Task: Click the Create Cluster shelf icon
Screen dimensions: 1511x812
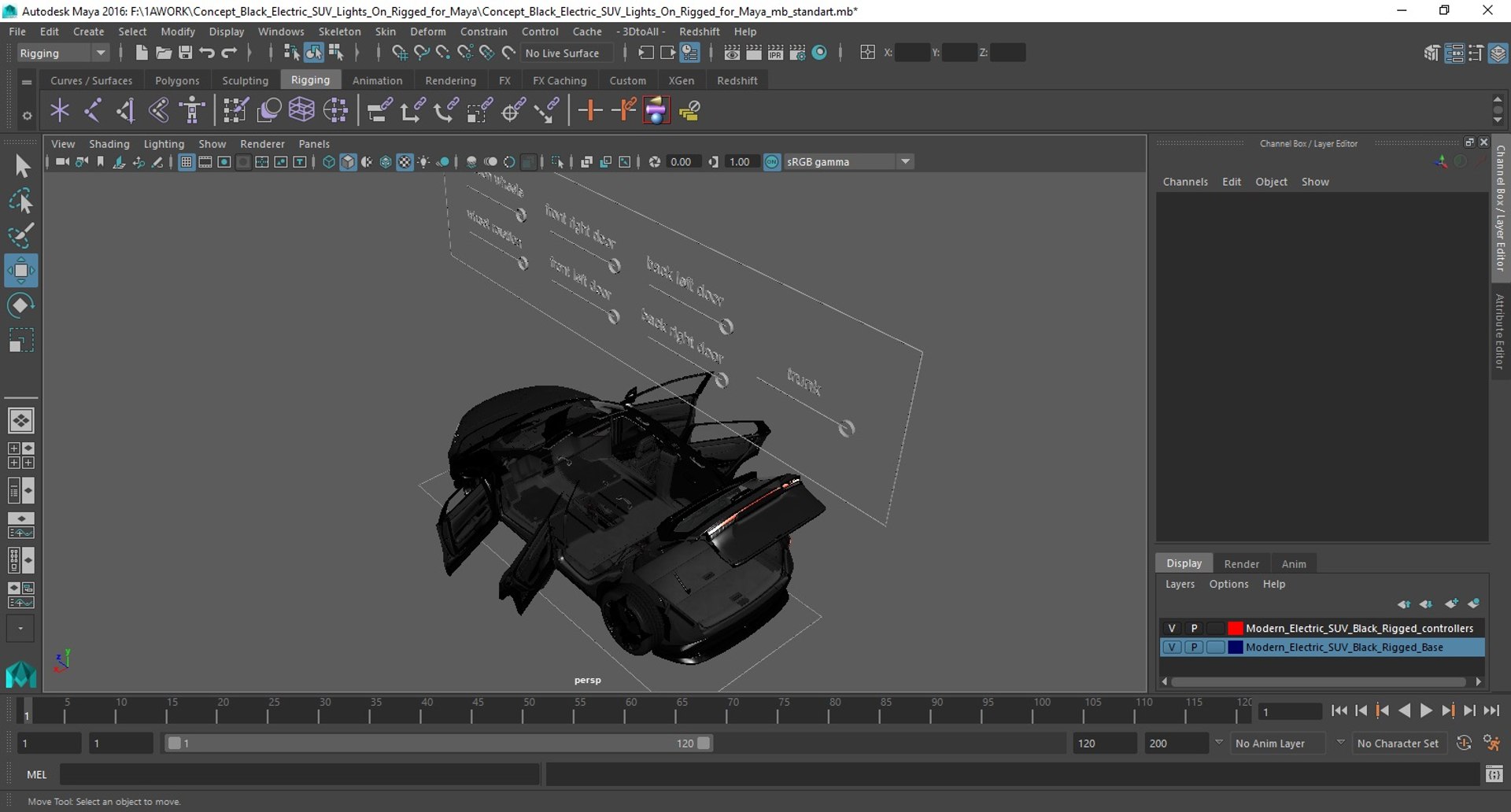Action: pos(335,110)
